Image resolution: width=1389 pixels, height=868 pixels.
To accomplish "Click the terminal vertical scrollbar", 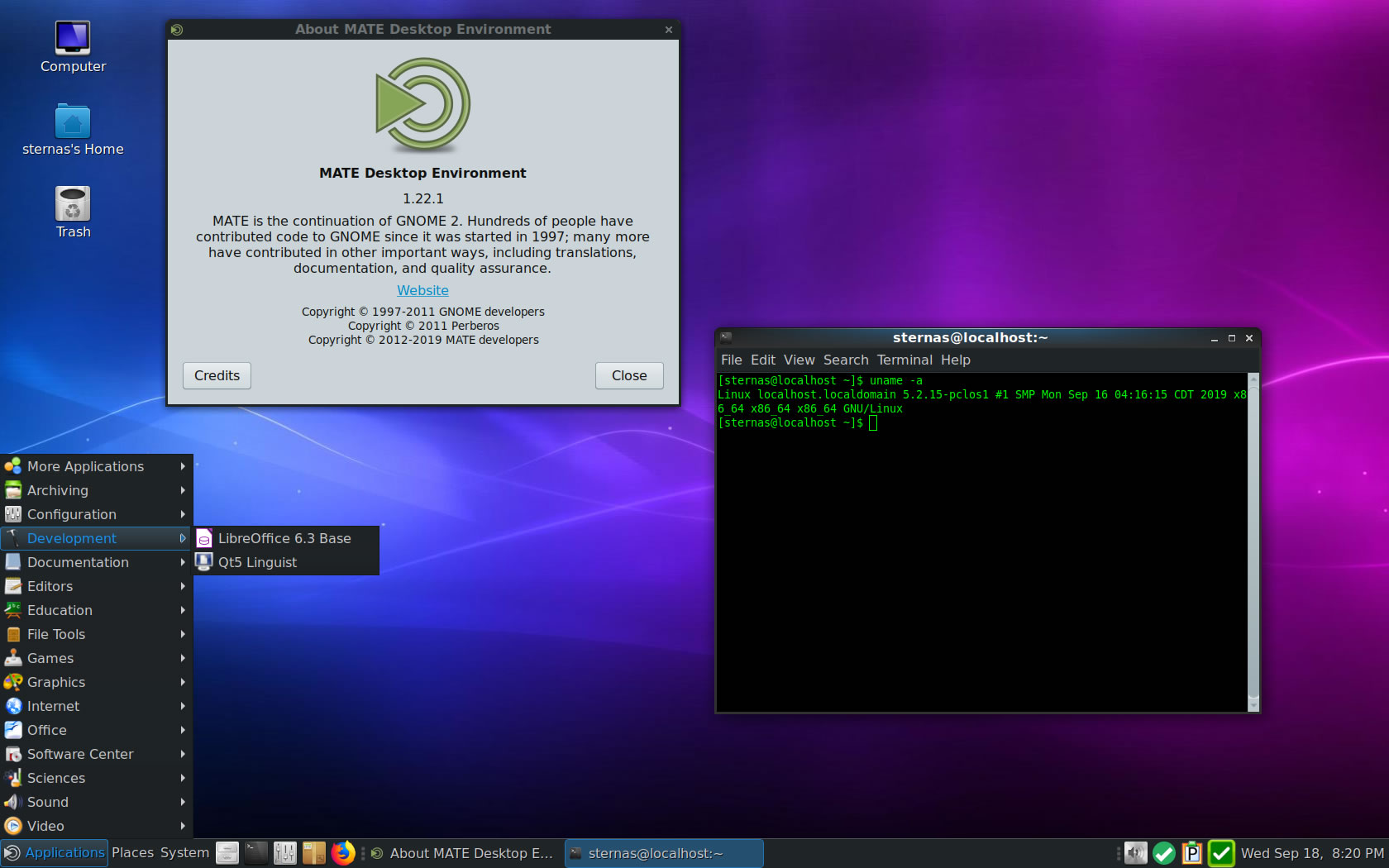I will [x=1253, y=542].
